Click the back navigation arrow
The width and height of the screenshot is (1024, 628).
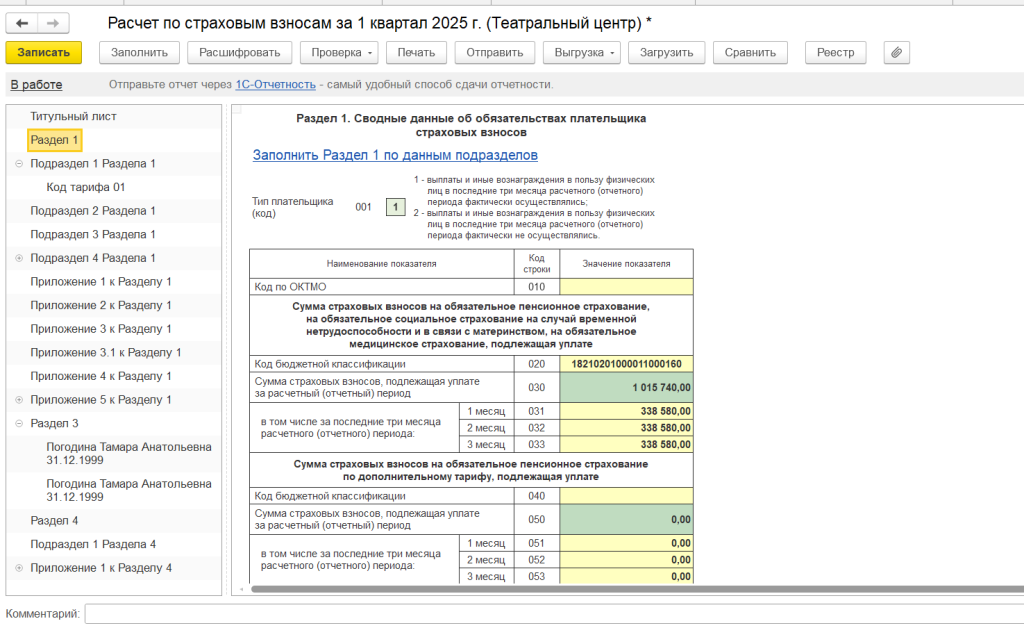point(22,22)
